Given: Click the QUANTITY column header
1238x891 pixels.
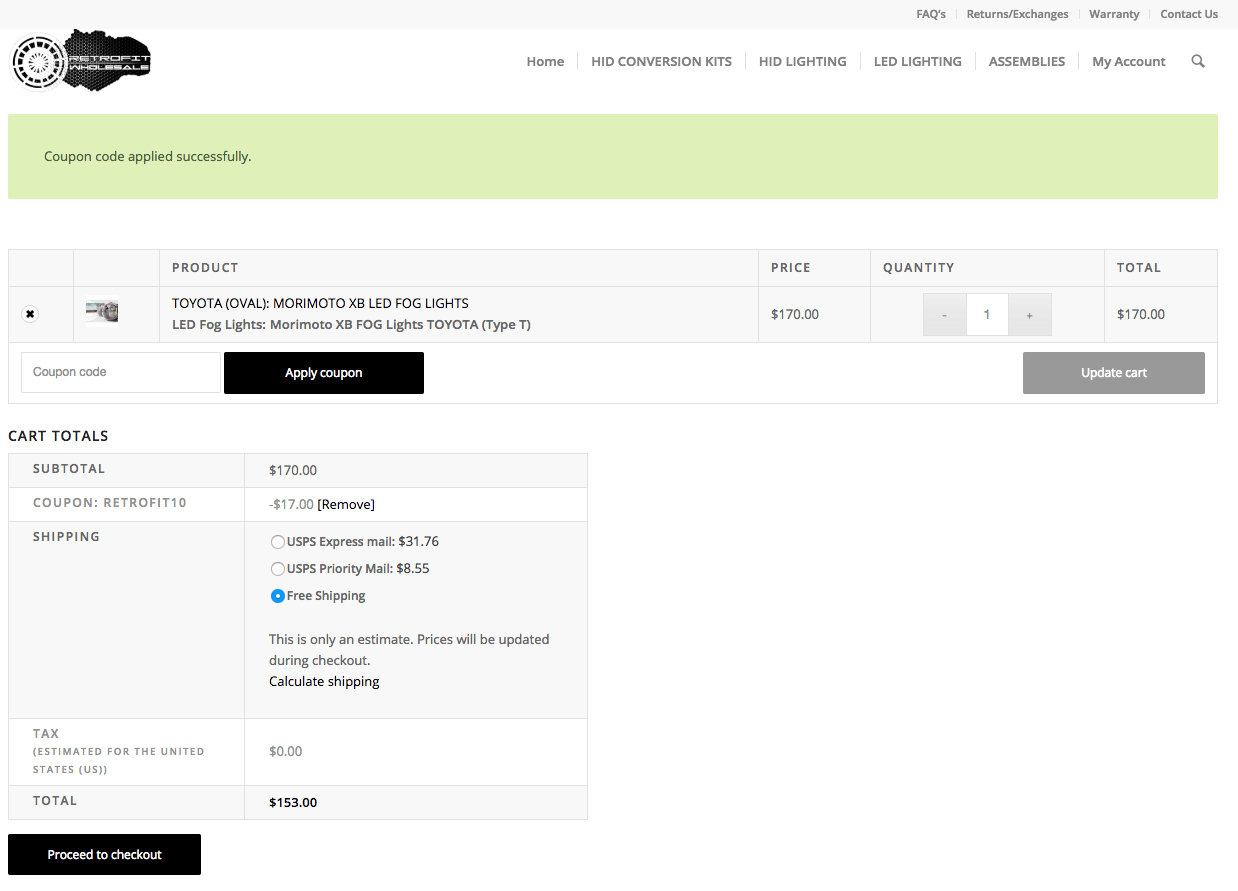Looking at the screenshot, I should tap(918, 268).
